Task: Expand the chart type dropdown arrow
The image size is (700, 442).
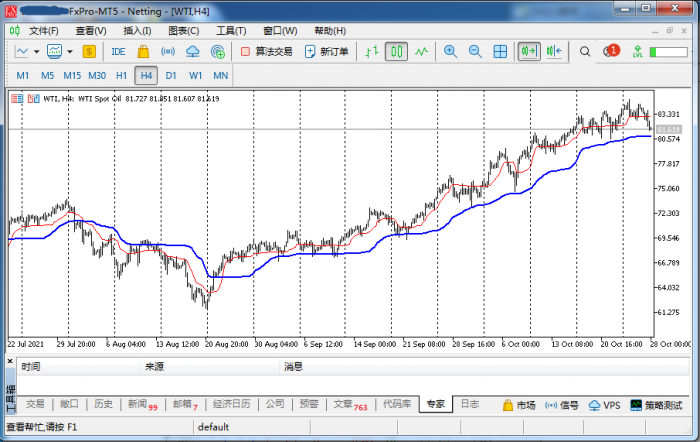Action: coord(37,51)
